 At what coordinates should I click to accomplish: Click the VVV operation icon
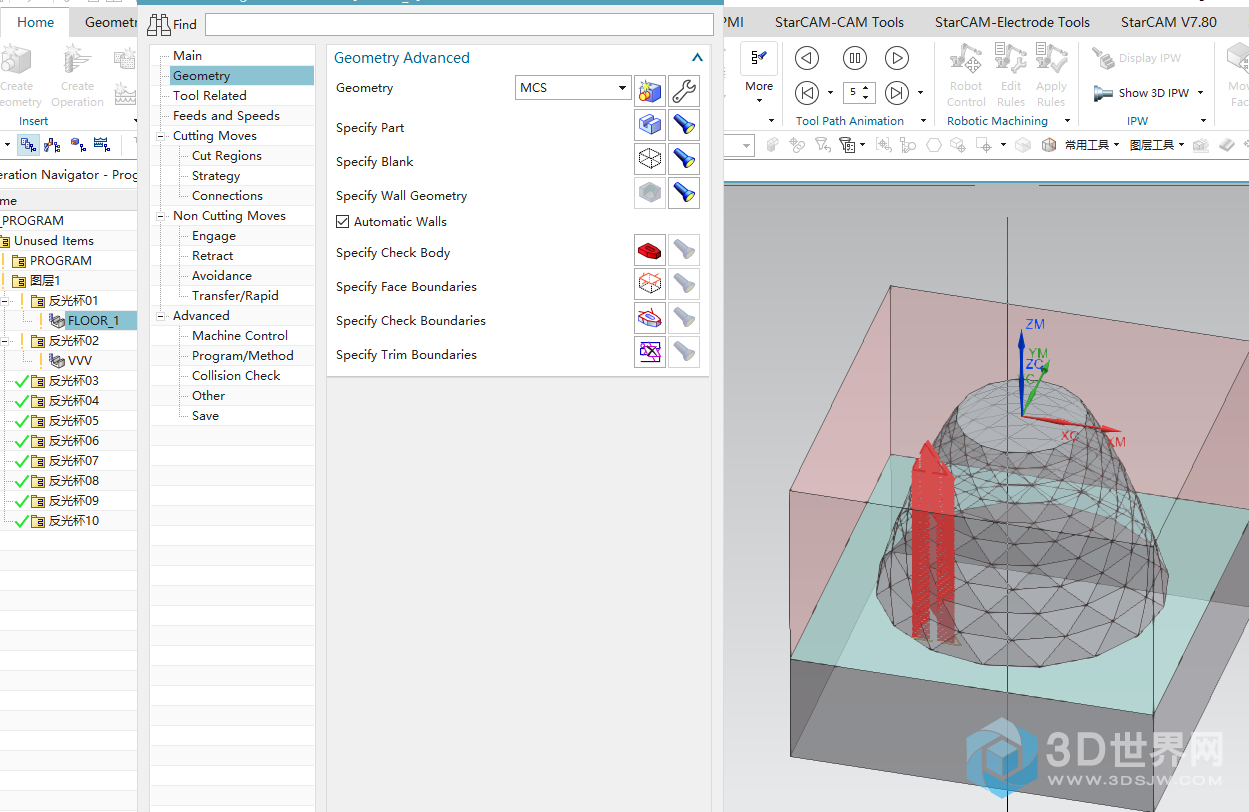point(57,361)
